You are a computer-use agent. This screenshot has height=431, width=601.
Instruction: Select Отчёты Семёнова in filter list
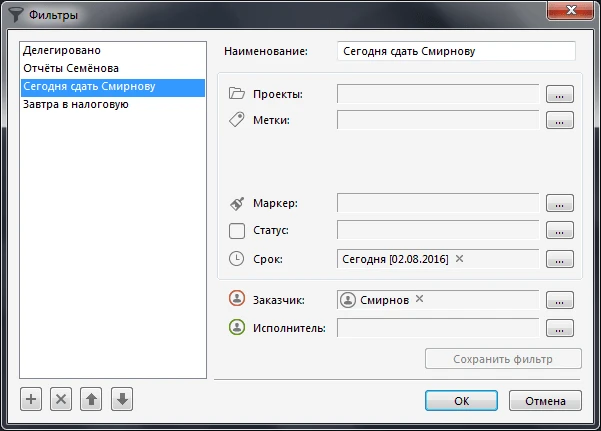pyautogui.click(x=70, y=68)
